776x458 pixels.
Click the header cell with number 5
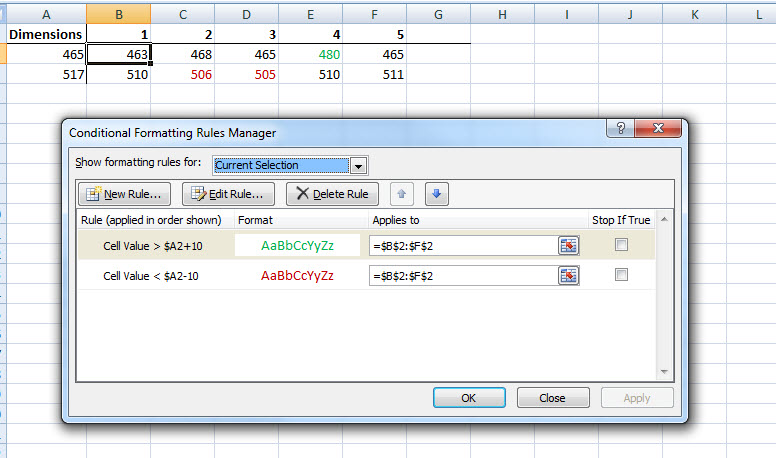point(374,34)
